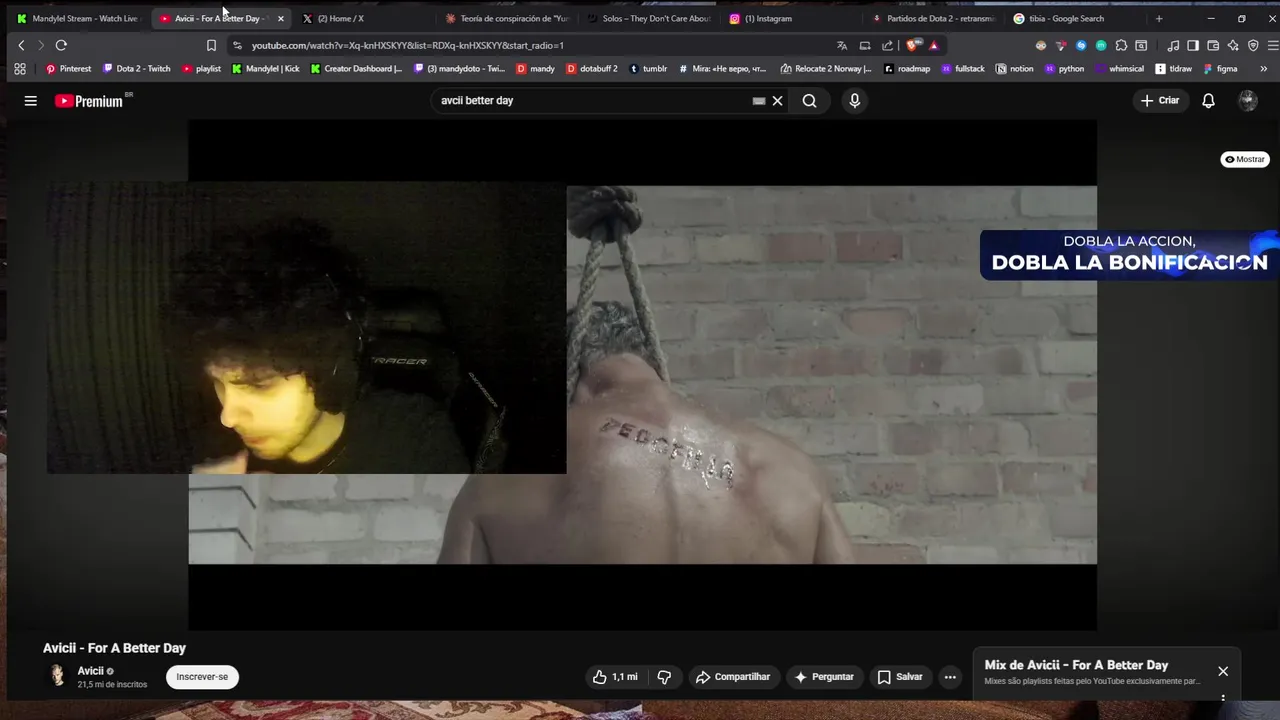Open a new browser tab
This screenshot has height=720, width=1280.
pyautogui.click(x=1159, y=18)
